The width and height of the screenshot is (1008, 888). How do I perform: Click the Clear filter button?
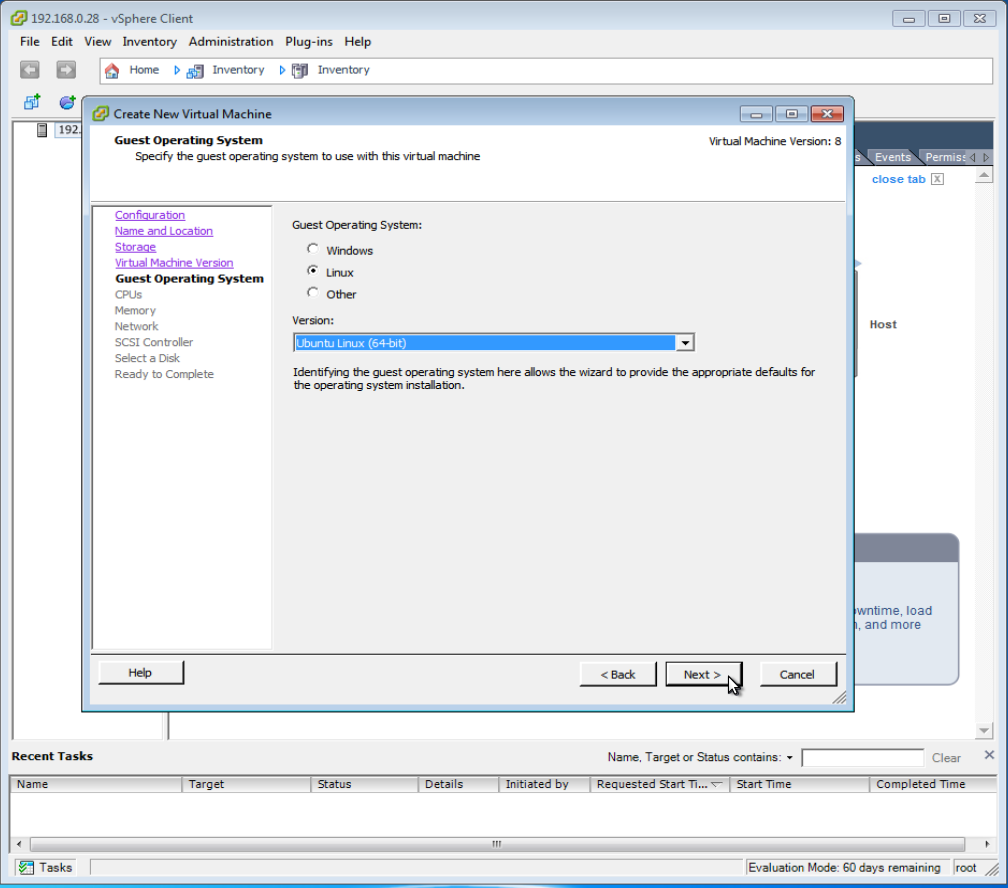coord(946,758)
